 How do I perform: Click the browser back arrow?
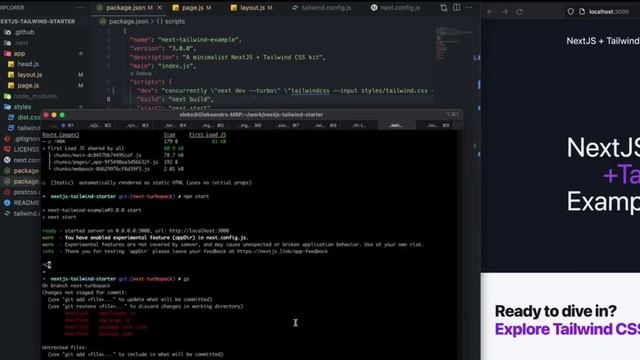(x=490, y=12)
